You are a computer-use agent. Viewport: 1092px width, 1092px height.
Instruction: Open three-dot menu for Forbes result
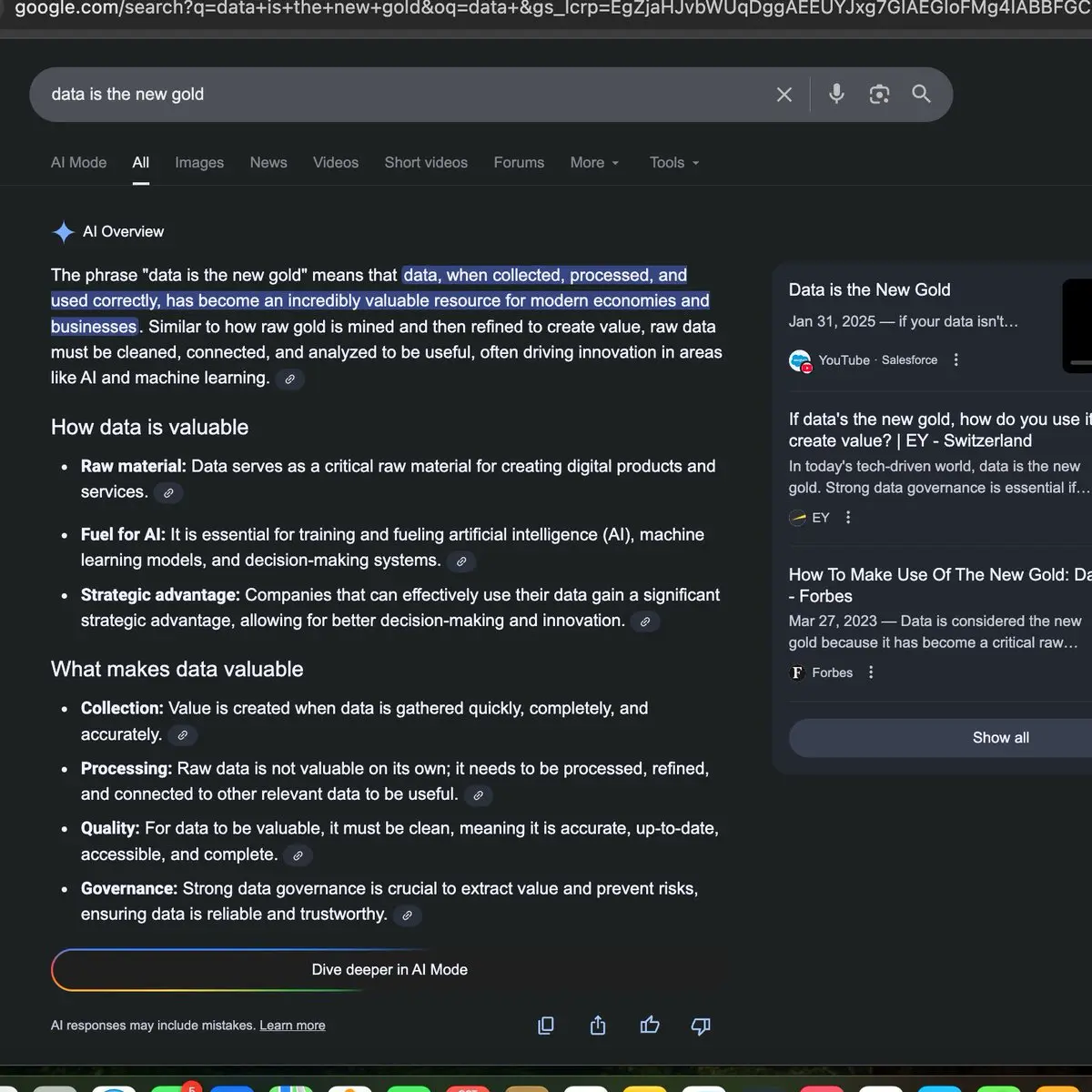click(x=871, y=672)
